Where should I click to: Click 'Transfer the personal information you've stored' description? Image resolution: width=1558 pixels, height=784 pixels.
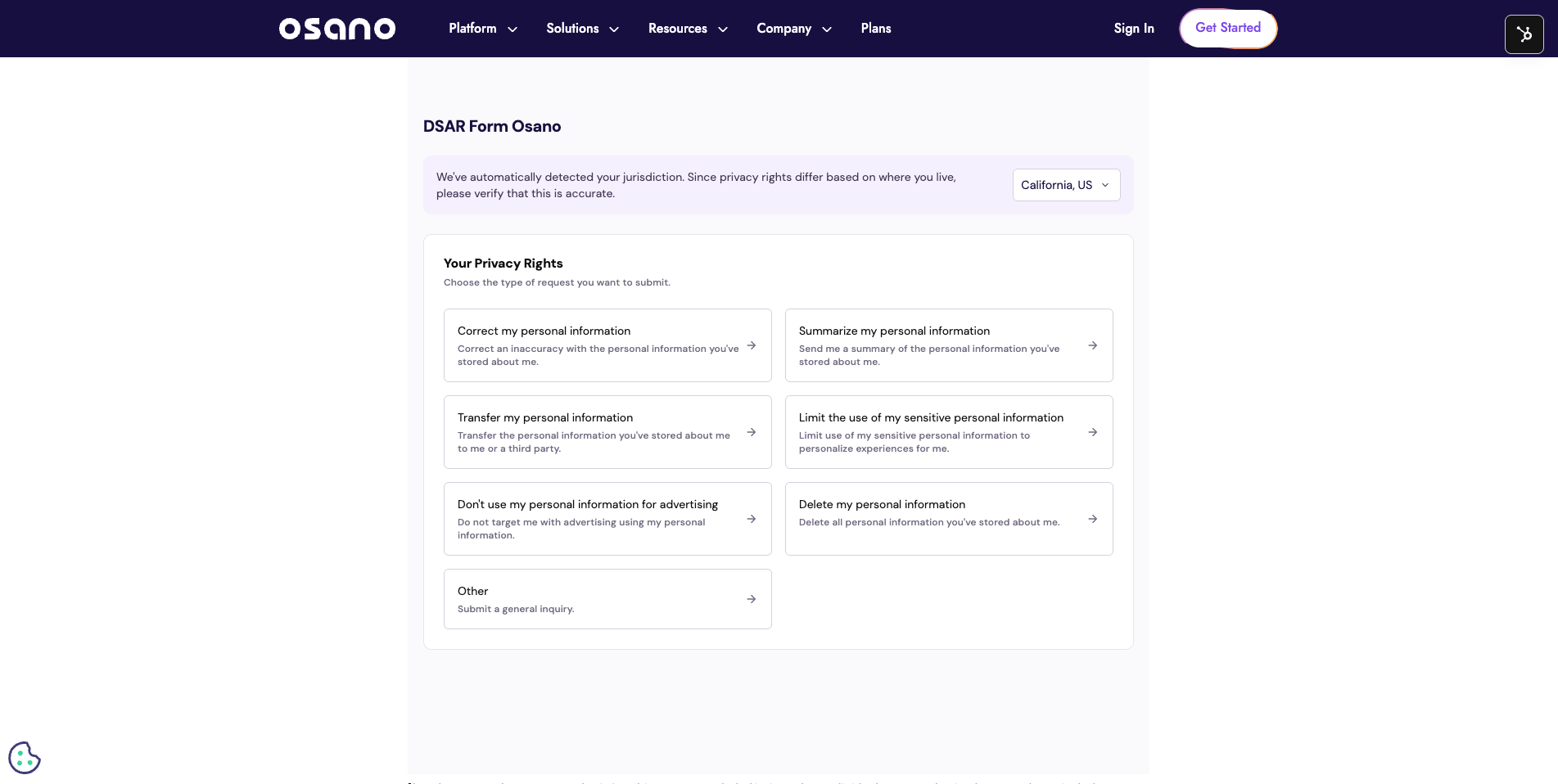[594, 442]
